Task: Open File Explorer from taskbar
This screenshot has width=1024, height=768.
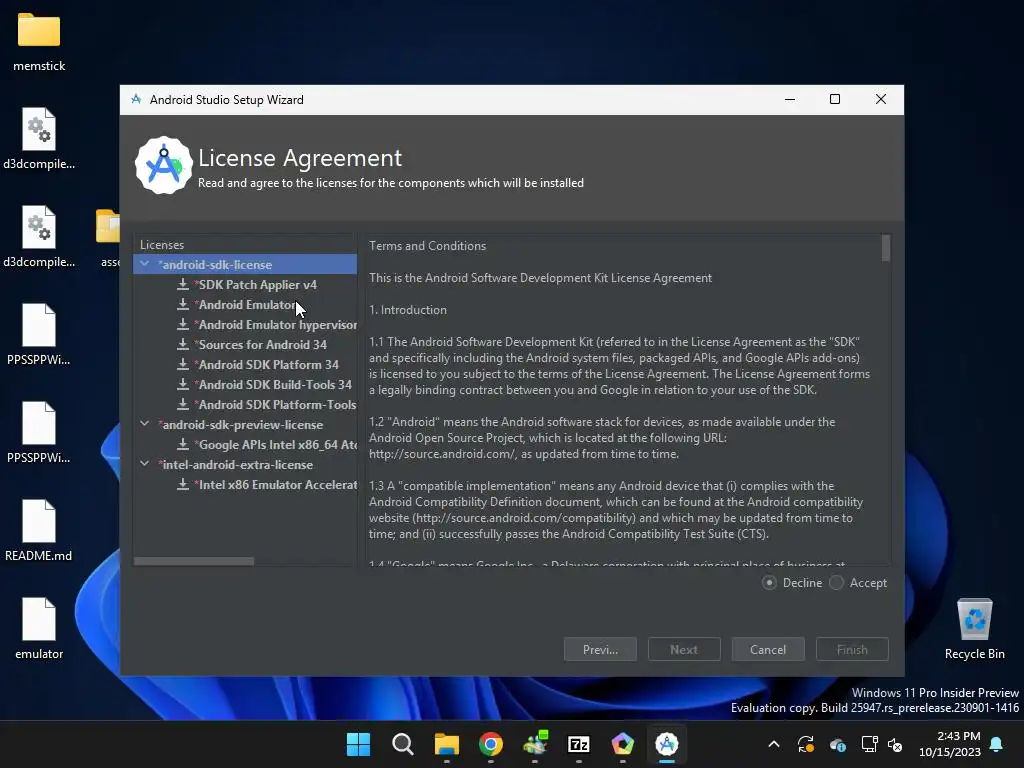Action: click(447, 744)
